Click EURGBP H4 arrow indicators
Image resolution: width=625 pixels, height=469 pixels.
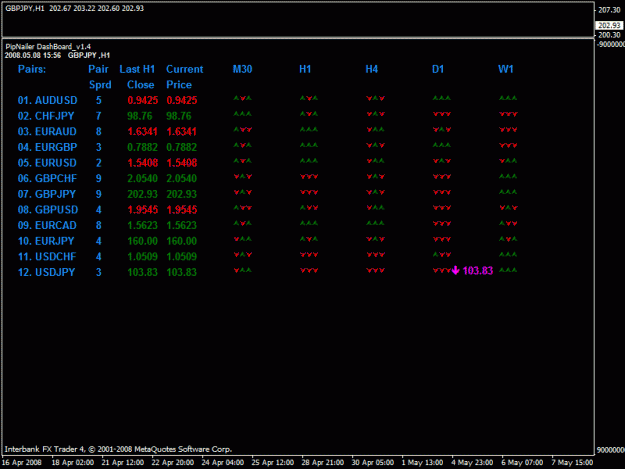click(375, 145)
